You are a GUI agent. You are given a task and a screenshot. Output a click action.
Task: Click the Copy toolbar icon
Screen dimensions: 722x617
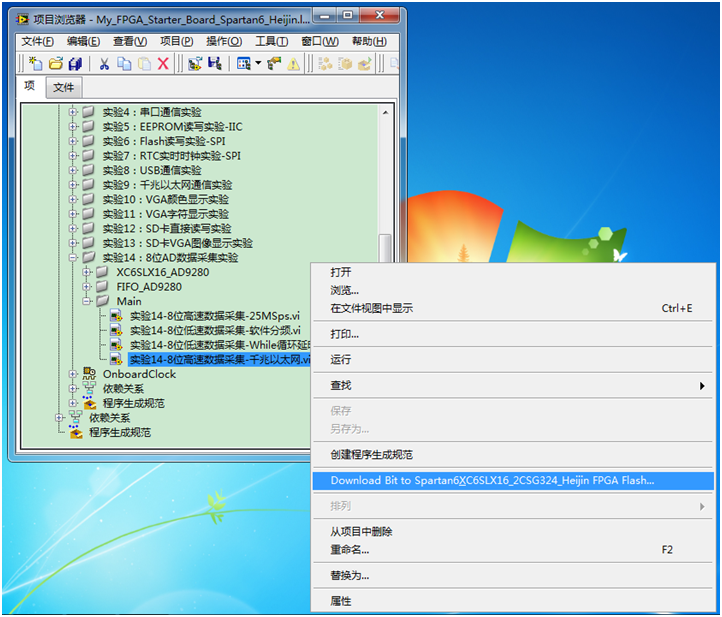(124, 64)
